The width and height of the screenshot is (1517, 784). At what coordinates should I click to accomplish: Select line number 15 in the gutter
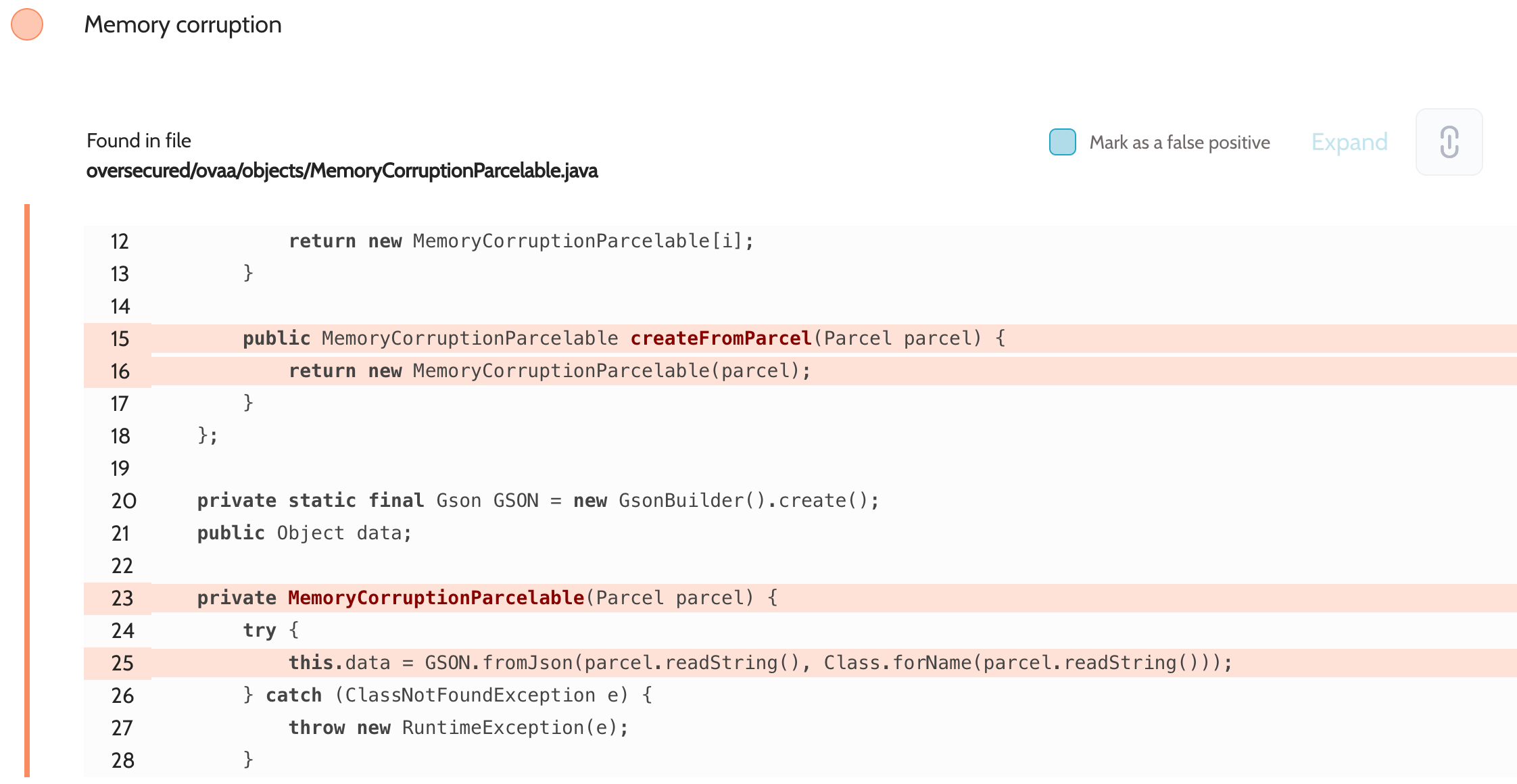tap(120, 339)
